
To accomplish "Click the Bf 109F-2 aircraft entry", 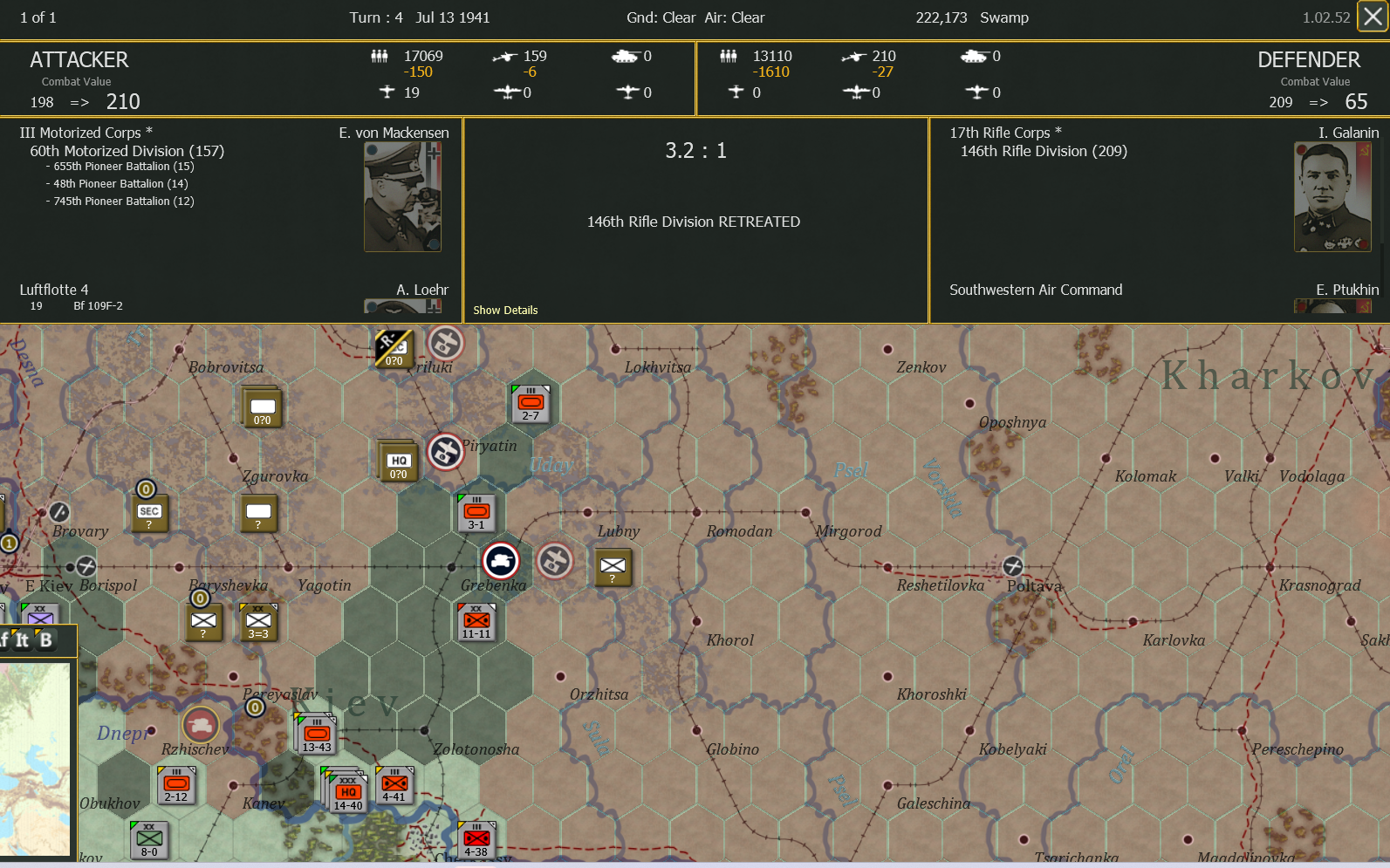I will pyautogui.click(x=99, y=306).
